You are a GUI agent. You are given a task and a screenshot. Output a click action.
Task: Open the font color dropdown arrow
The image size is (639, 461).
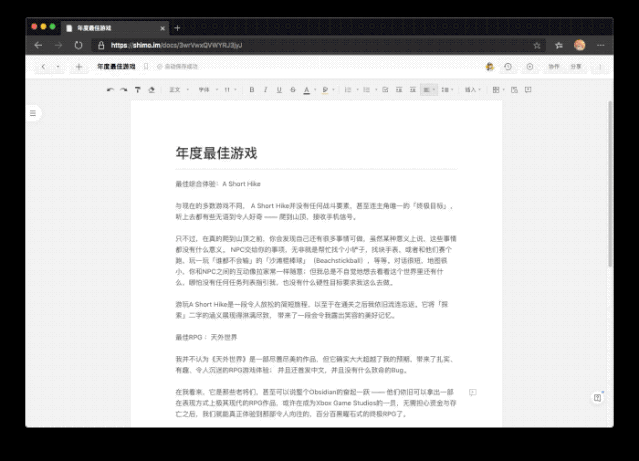(315, 90)
